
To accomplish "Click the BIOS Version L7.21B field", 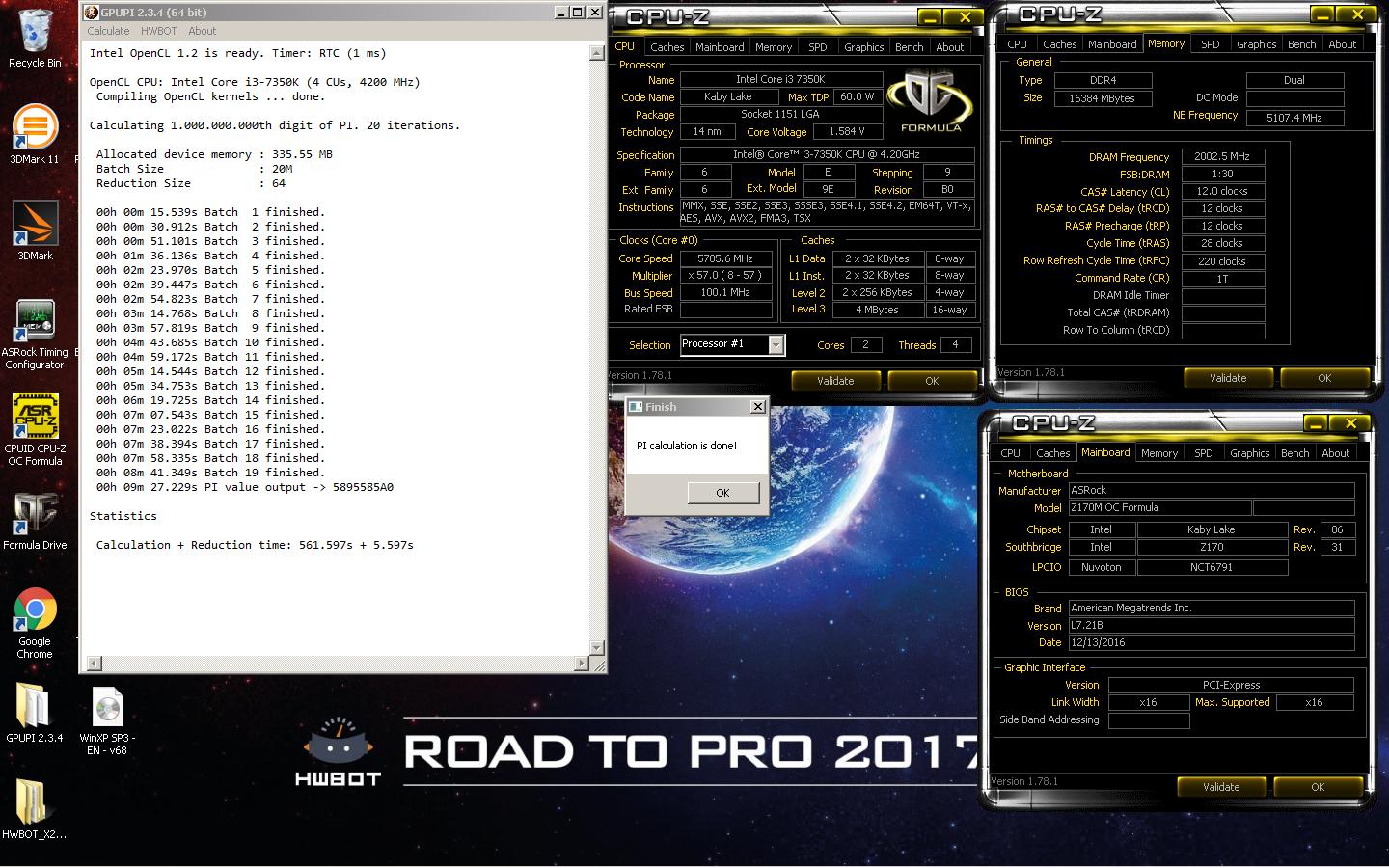I will tap(1211, 626).
